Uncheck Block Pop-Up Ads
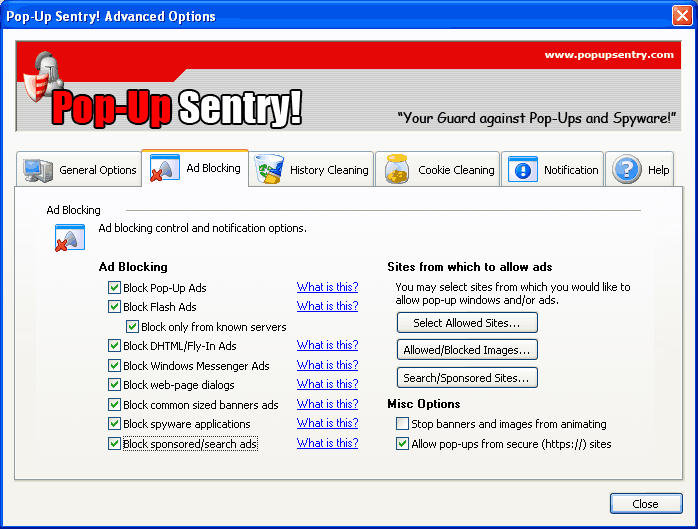 [114, 288]
